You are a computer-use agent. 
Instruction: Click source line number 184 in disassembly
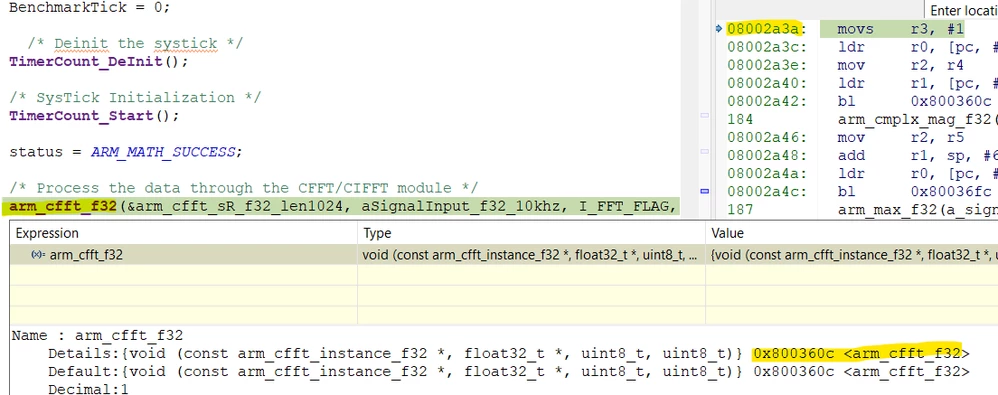(740, 119)
